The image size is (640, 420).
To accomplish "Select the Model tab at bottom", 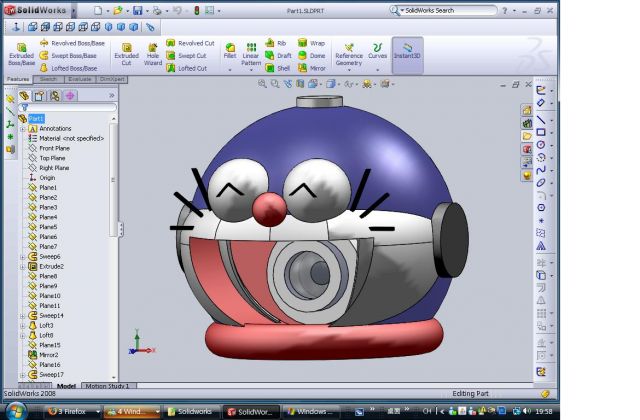I will click(x=66, y=386).
